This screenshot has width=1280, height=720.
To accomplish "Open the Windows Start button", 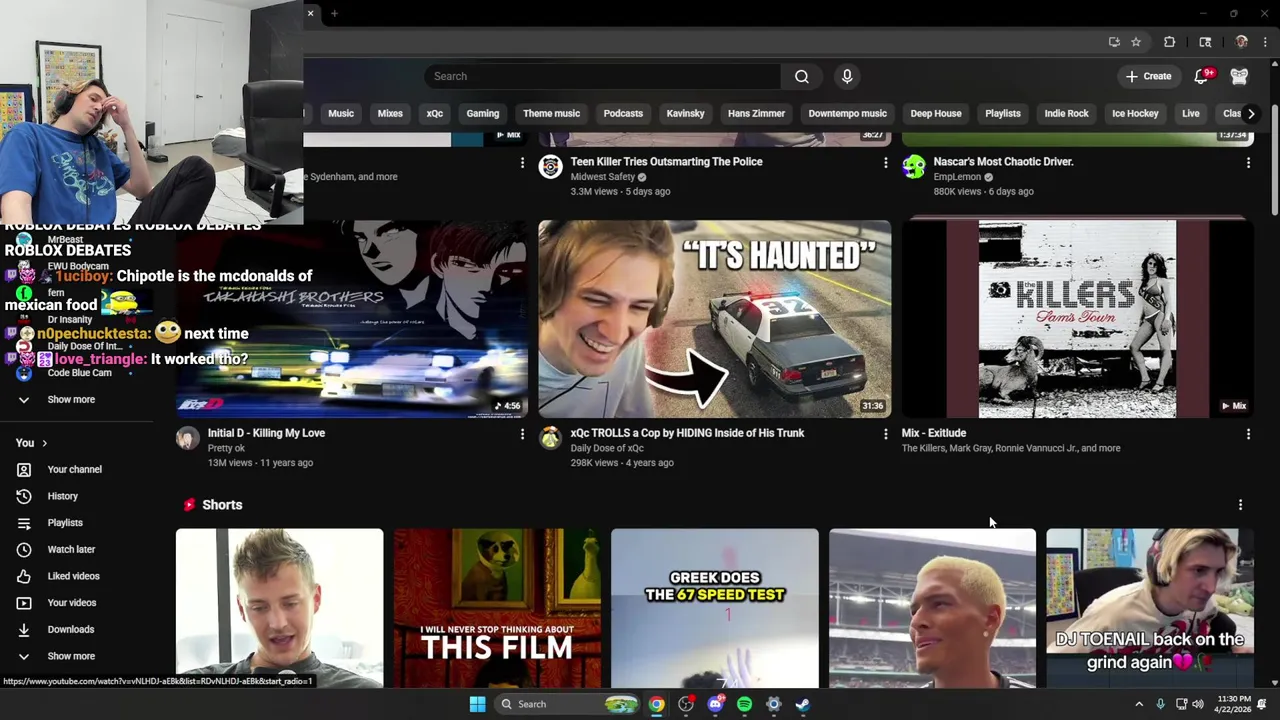I will point(477,704).
